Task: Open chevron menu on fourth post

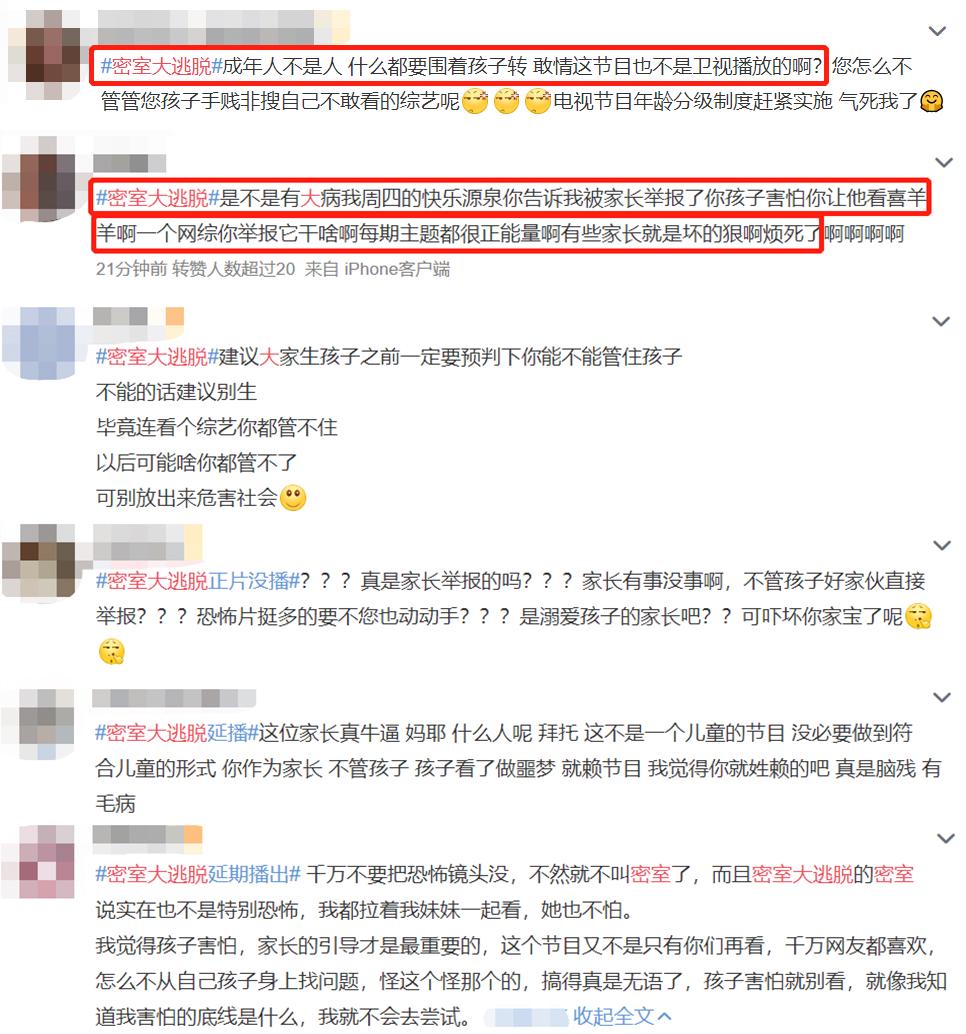Action: [941, 545]
